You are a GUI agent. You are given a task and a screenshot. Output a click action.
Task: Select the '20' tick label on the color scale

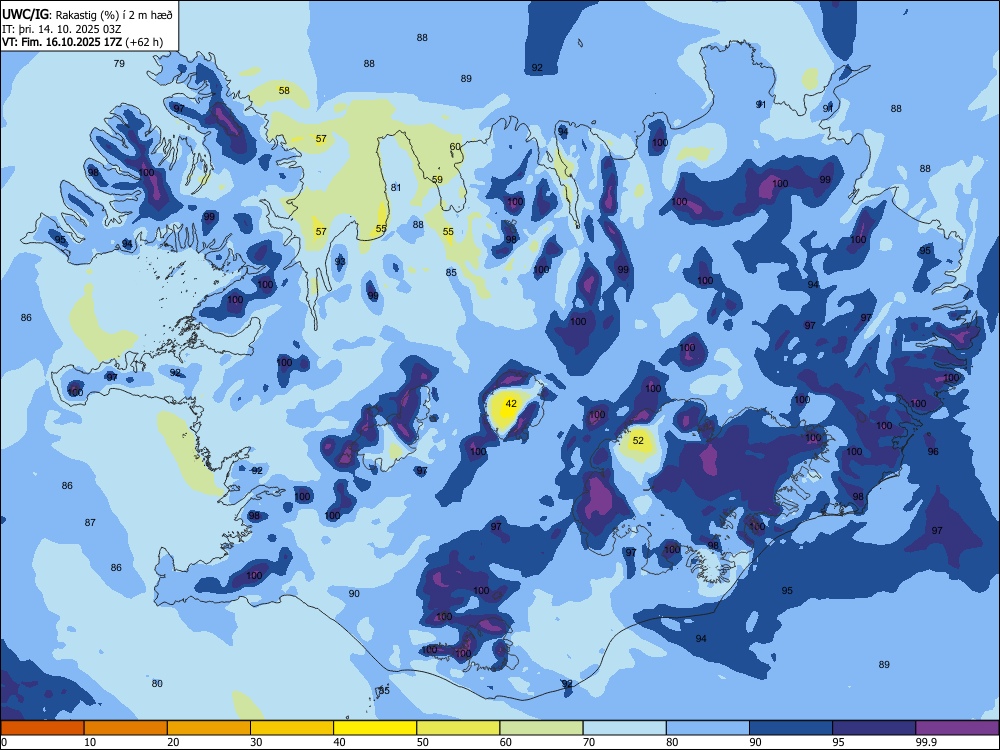point(173,742)
